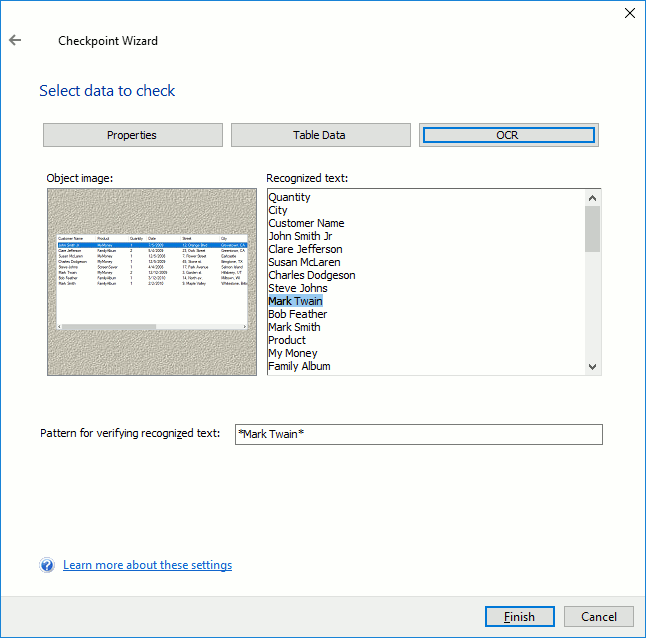Select 'Customer Name' in recognized text
The image size is (646, 638).
pos(306,223)
